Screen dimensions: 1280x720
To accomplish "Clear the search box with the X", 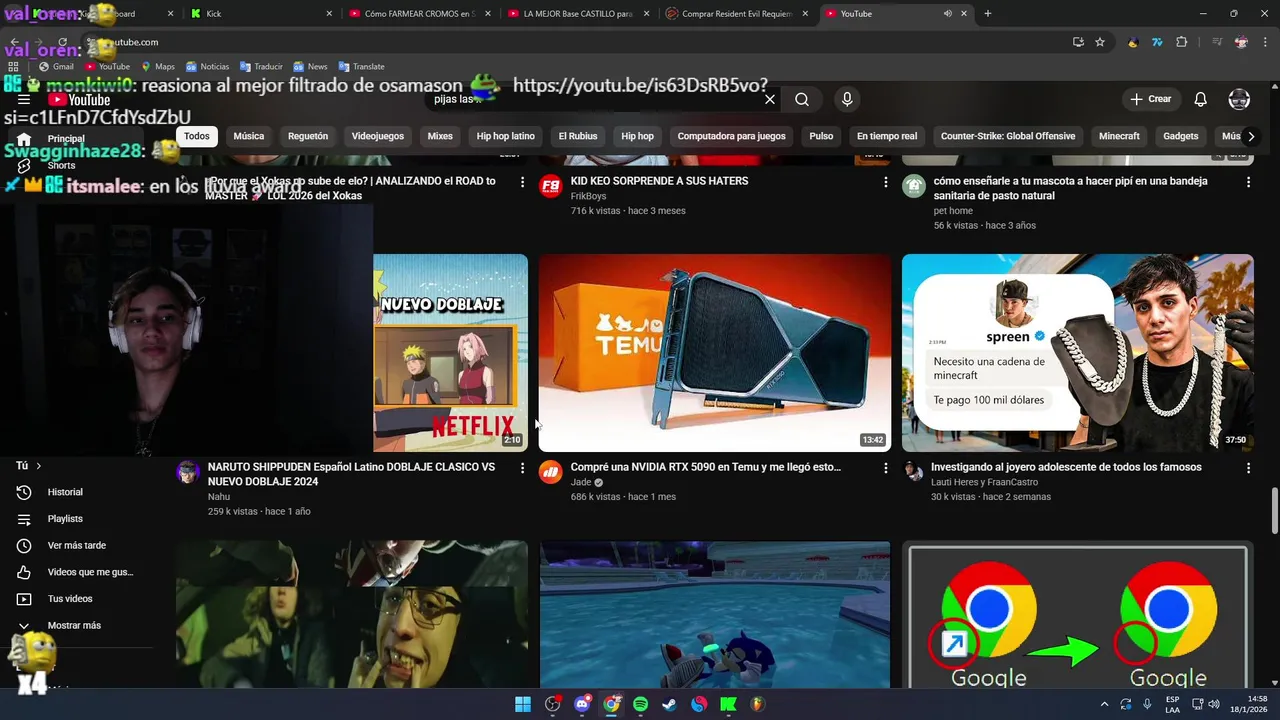I will [770, 100].
